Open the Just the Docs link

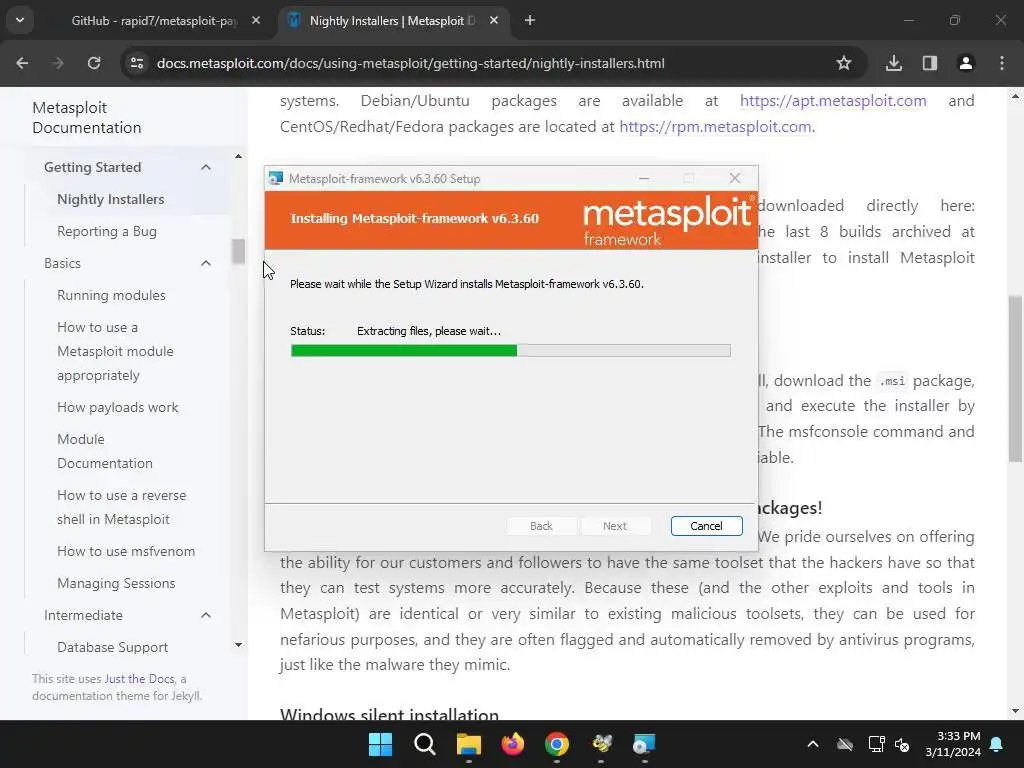pos(140,679)
